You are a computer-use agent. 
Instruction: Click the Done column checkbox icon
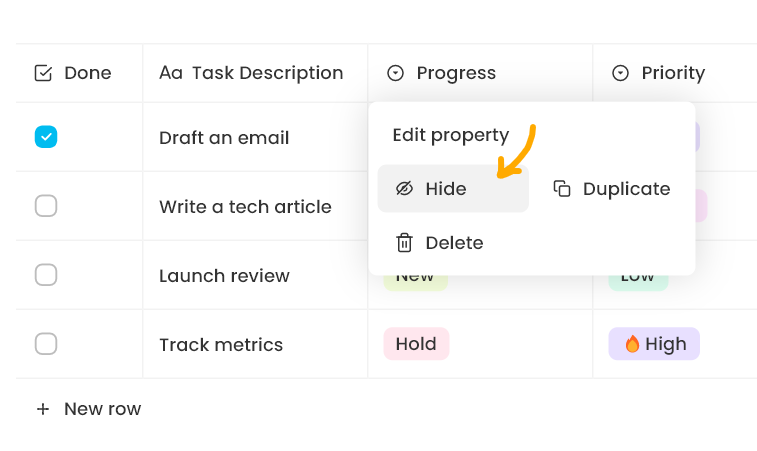click(43, 73)
